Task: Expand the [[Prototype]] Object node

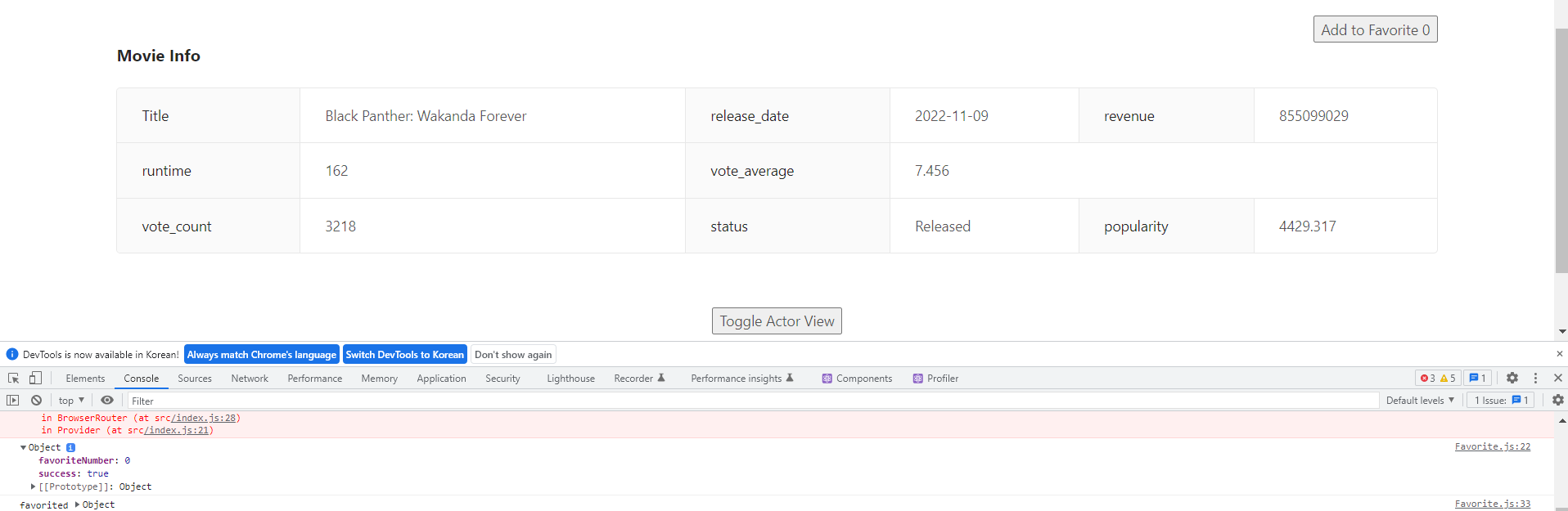Action: point(33,486)
